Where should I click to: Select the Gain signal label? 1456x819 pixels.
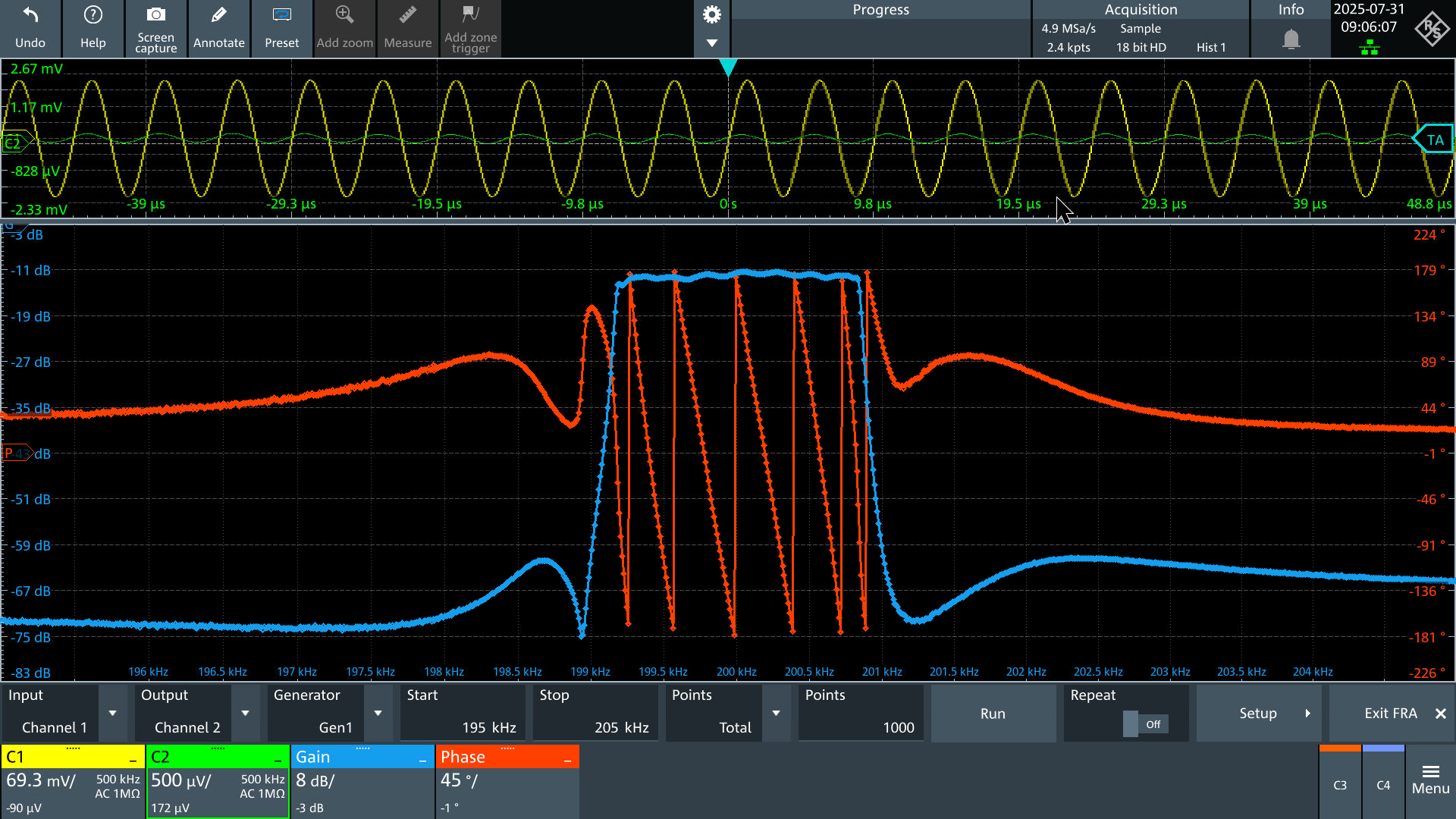(x=312, y=757)
